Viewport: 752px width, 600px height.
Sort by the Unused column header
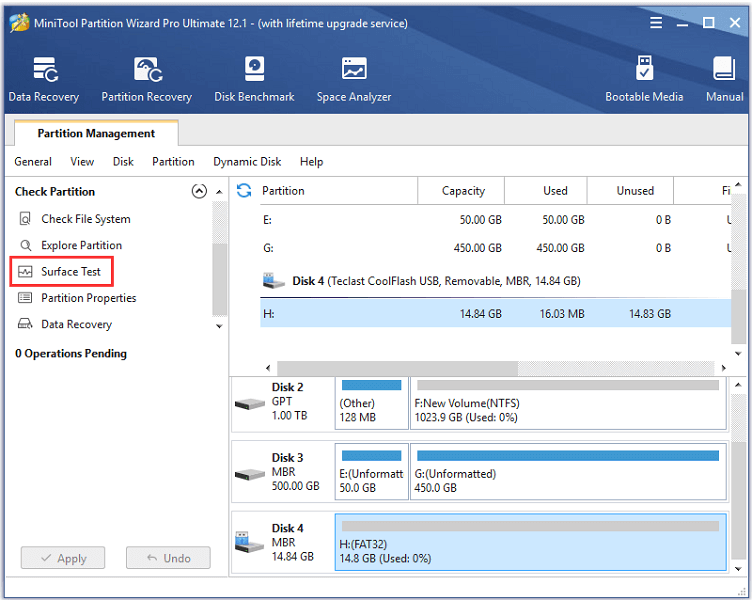pyautogui.click(x=630, y=191)
